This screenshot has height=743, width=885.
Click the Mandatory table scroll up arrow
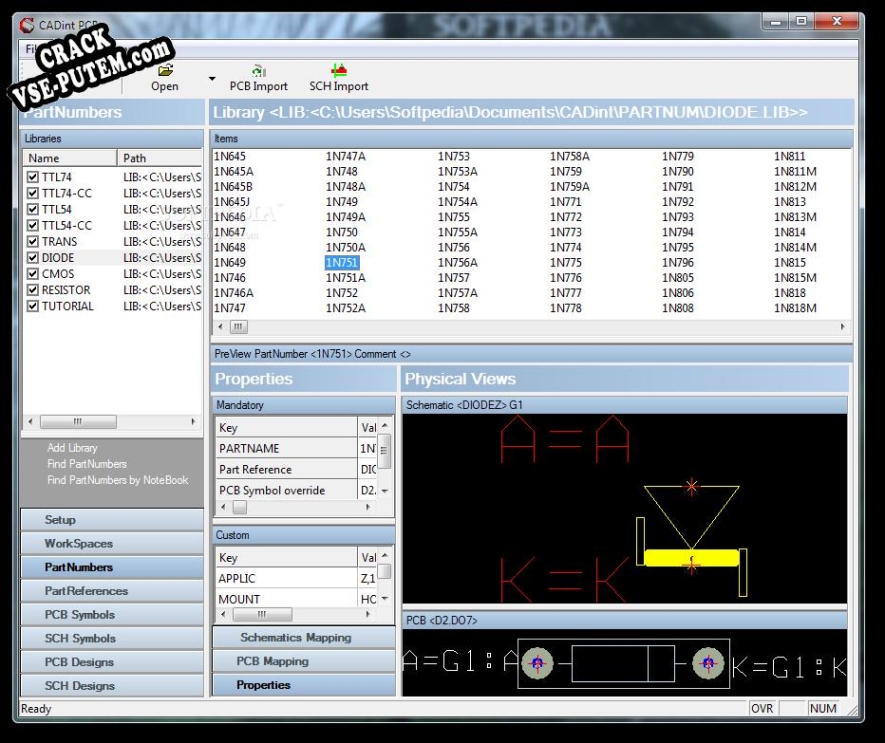pyautogui.click(x=385, y=425)
